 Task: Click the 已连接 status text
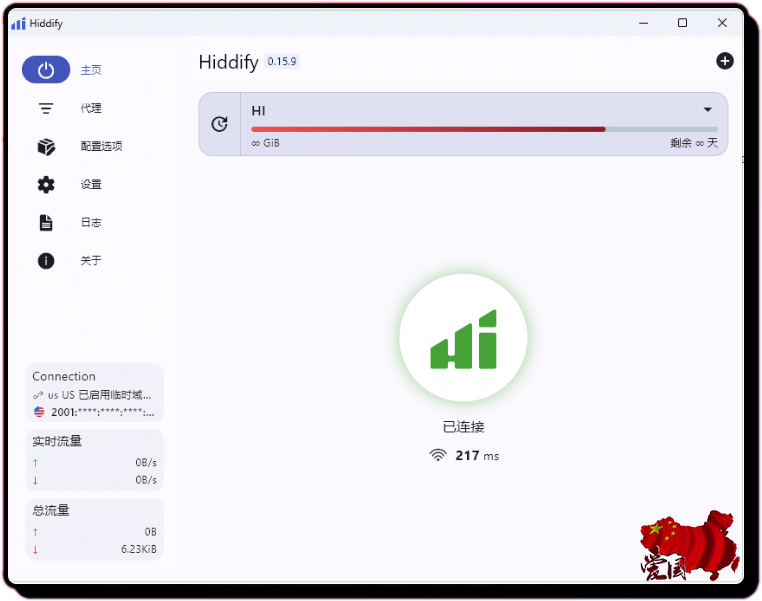click(463, 427)
